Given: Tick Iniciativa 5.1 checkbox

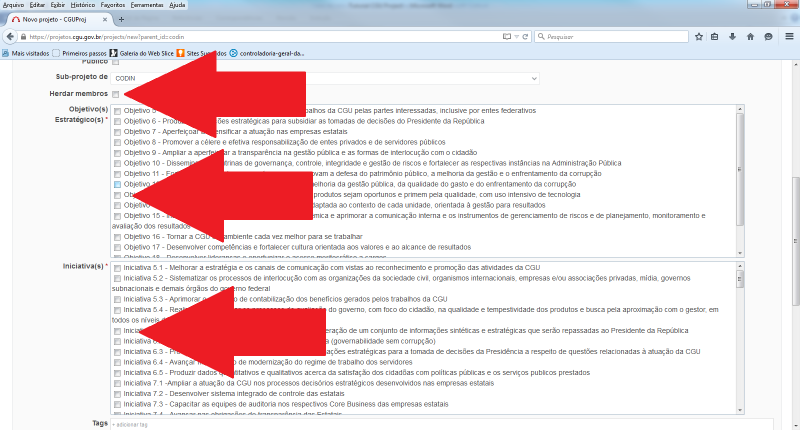Looking at the screenshot, I should tap(118, 269).
